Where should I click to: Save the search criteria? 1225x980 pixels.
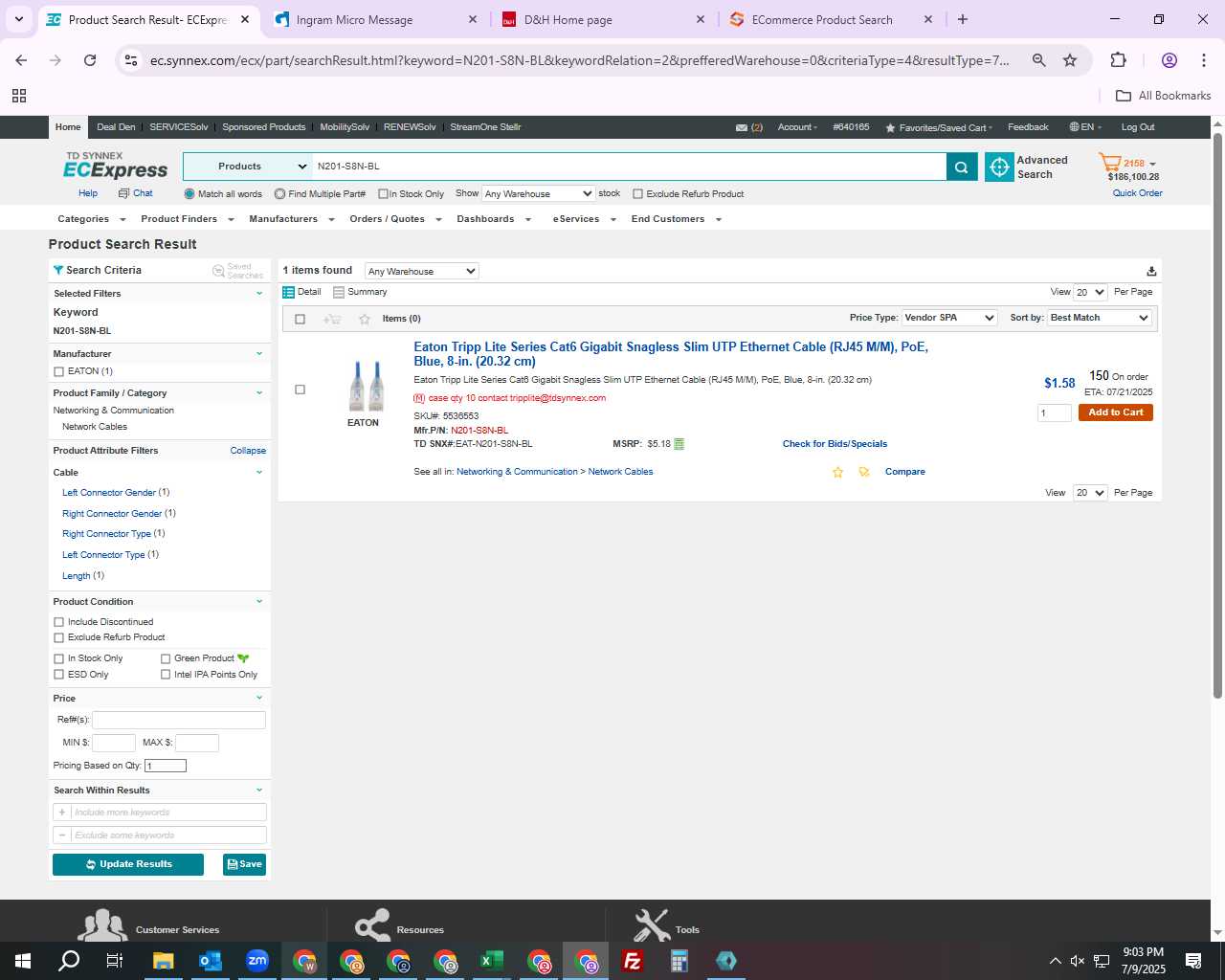[244, 864]
